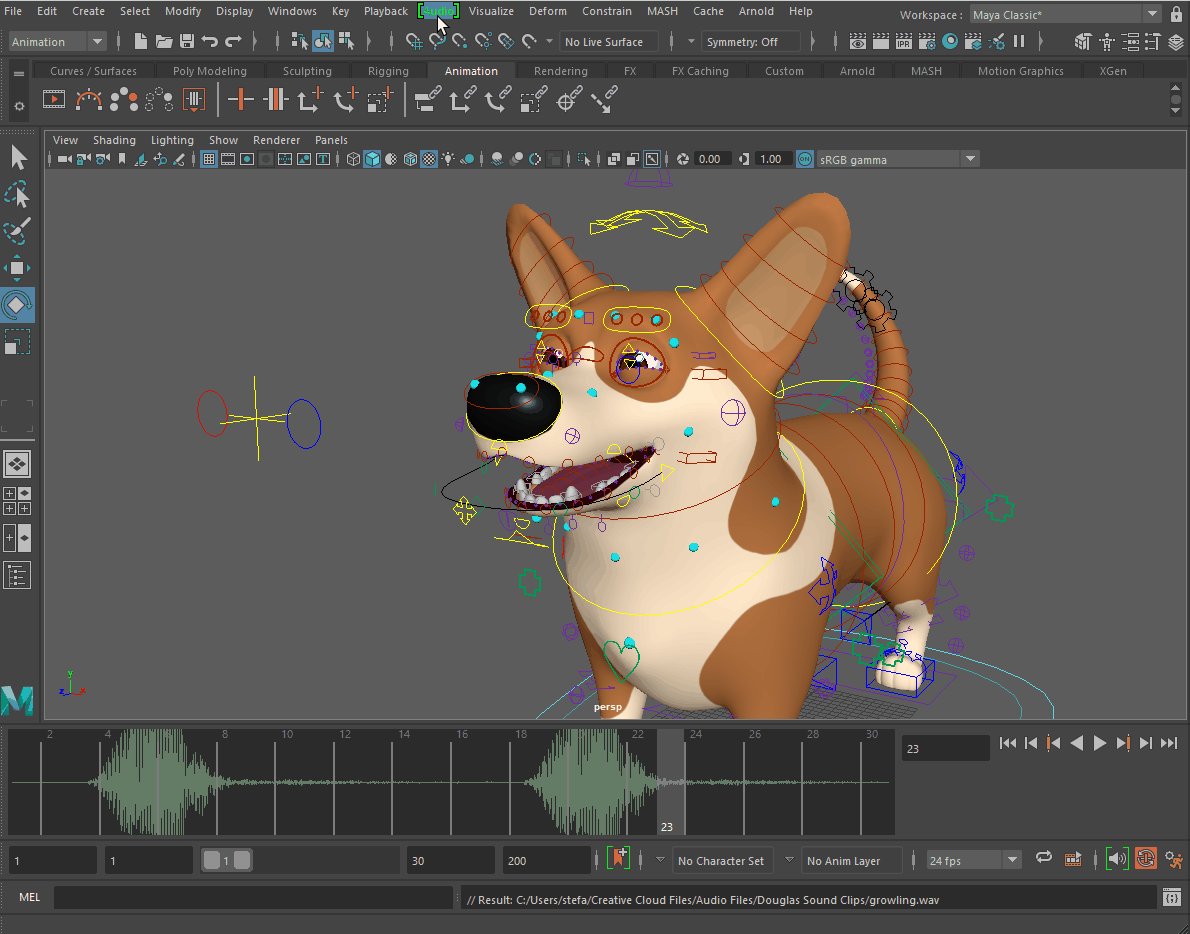Click the current frame field showing 23
Viewport: 1190px width, 934px height.
tap(944, 747)
